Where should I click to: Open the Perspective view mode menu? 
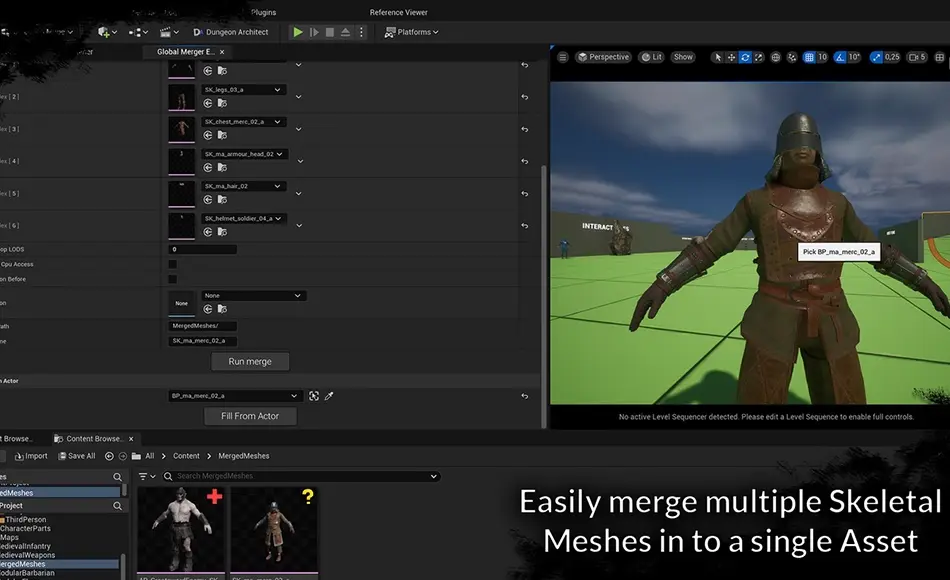pos(603,57)
